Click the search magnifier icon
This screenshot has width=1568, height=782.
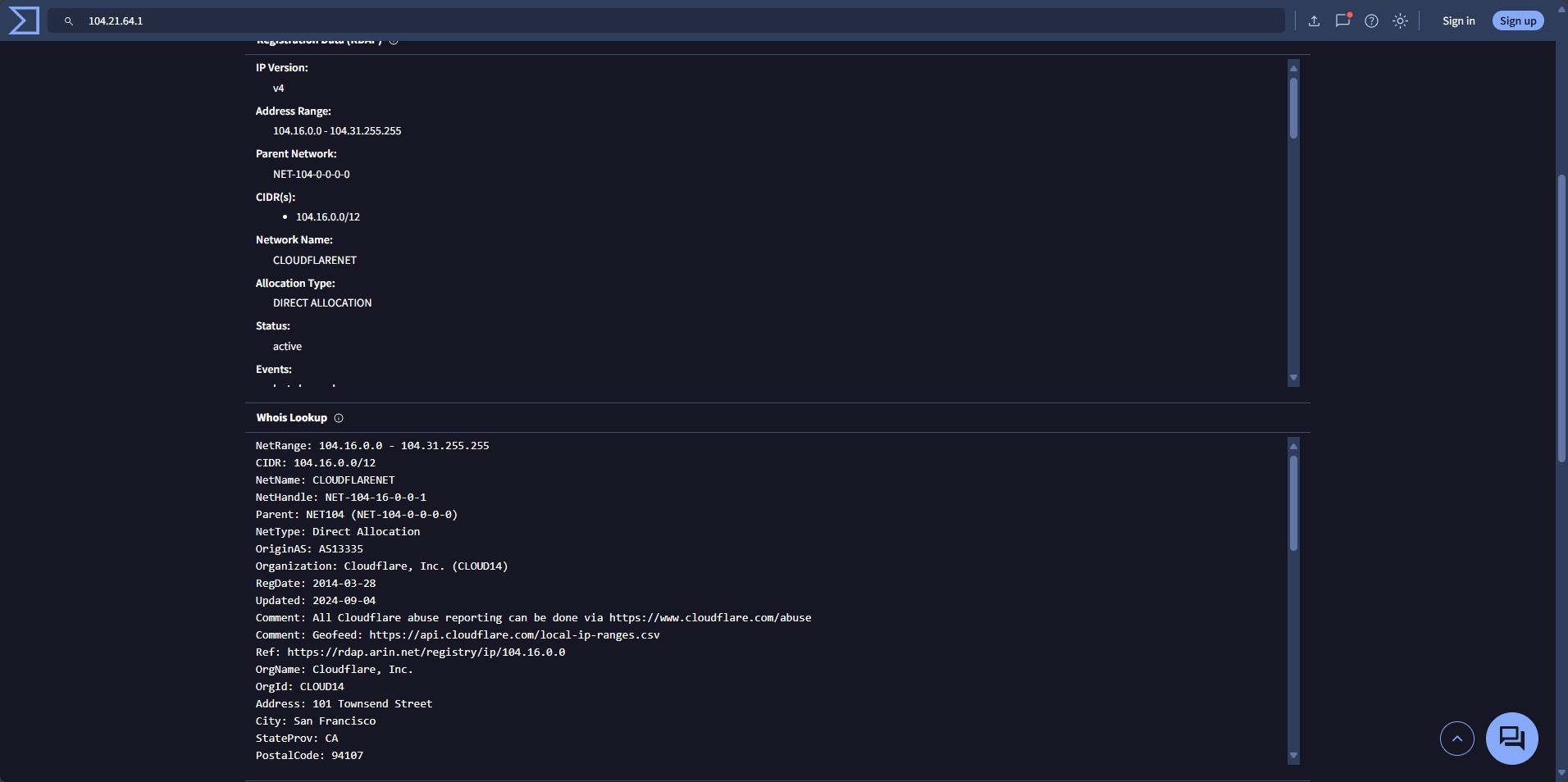69,21
